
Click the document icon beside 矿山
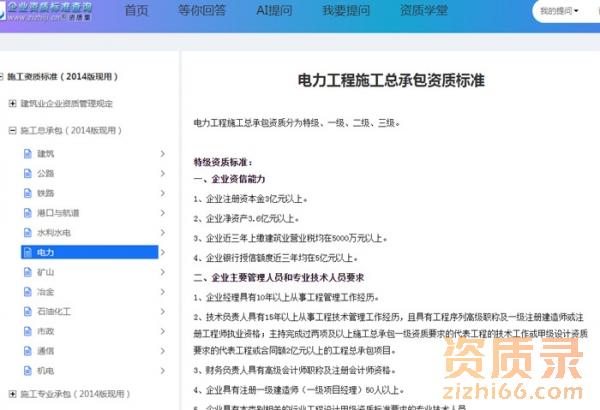tap(27, 272)
